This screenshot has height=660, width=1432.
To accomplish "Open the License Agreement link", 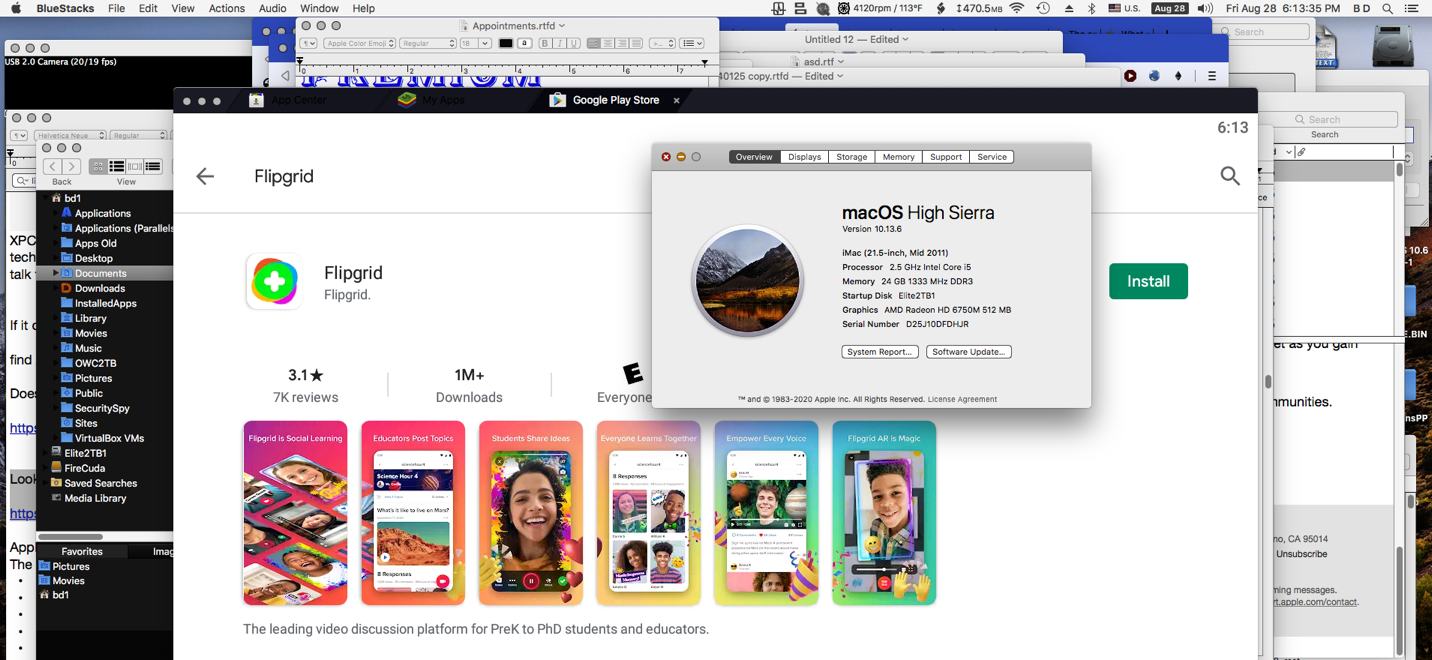I will [x=962, y=399].
